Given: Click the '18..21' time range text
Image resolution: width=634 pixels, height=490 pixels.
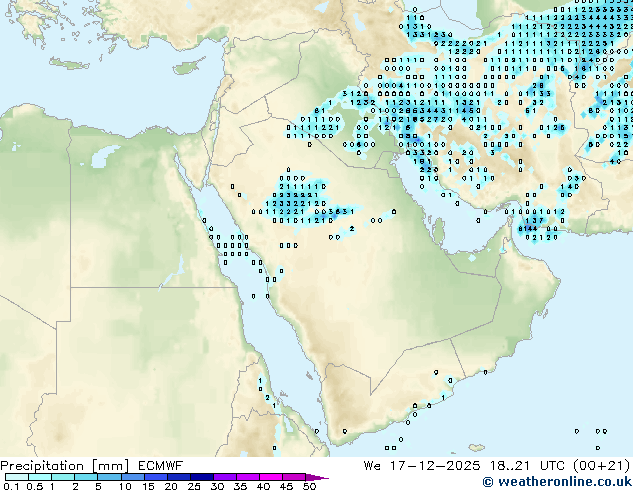Looking at the screenshot, I should click(x=510, y=466).
